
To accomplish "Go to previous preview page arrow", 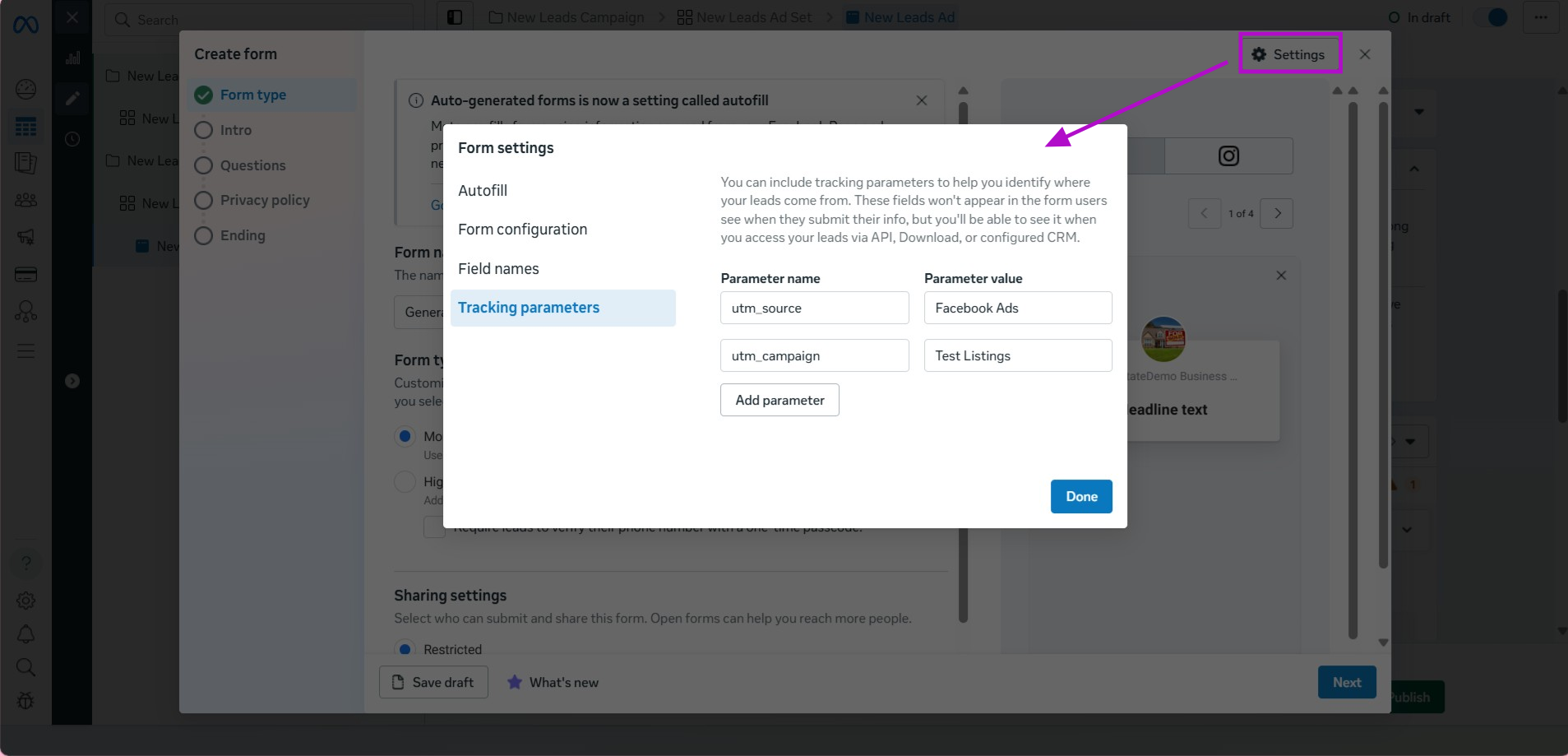I will (1205, 213).
